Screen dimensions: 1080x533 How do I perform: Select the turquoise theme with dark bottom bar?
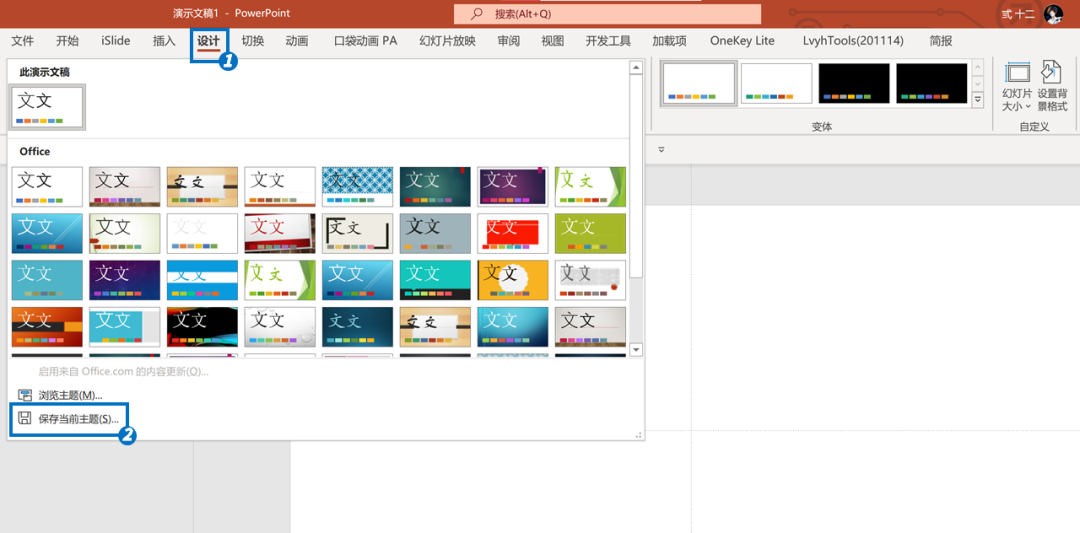pos(435,280)
